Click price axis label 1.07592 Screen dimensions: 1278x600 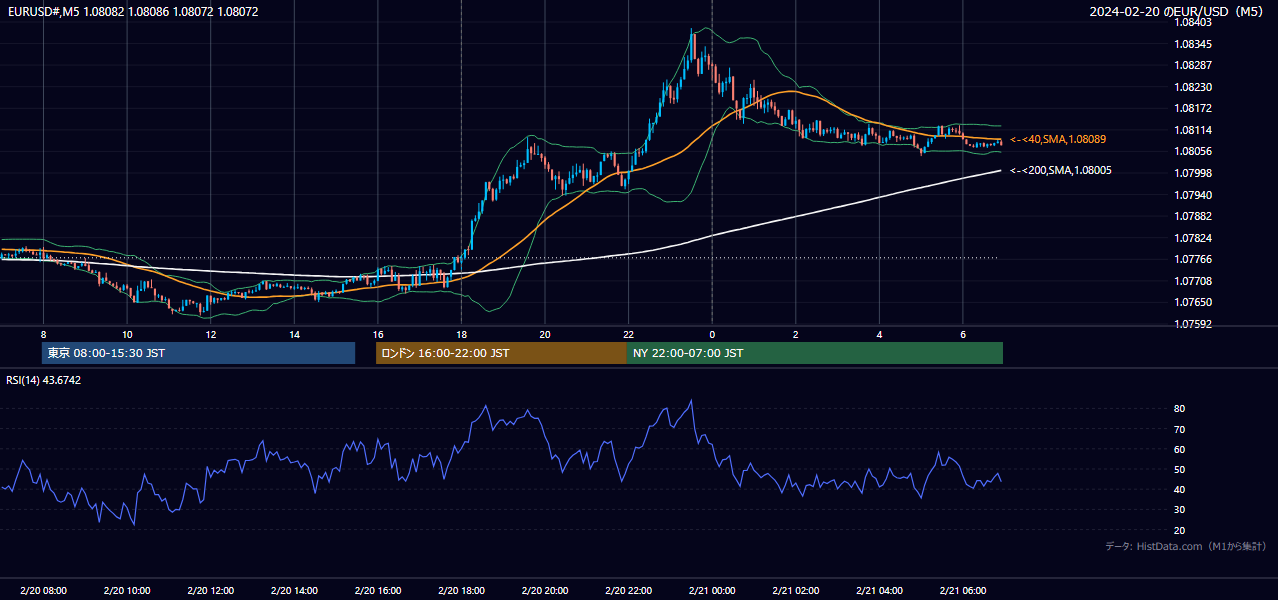[x=1192, y=324]
